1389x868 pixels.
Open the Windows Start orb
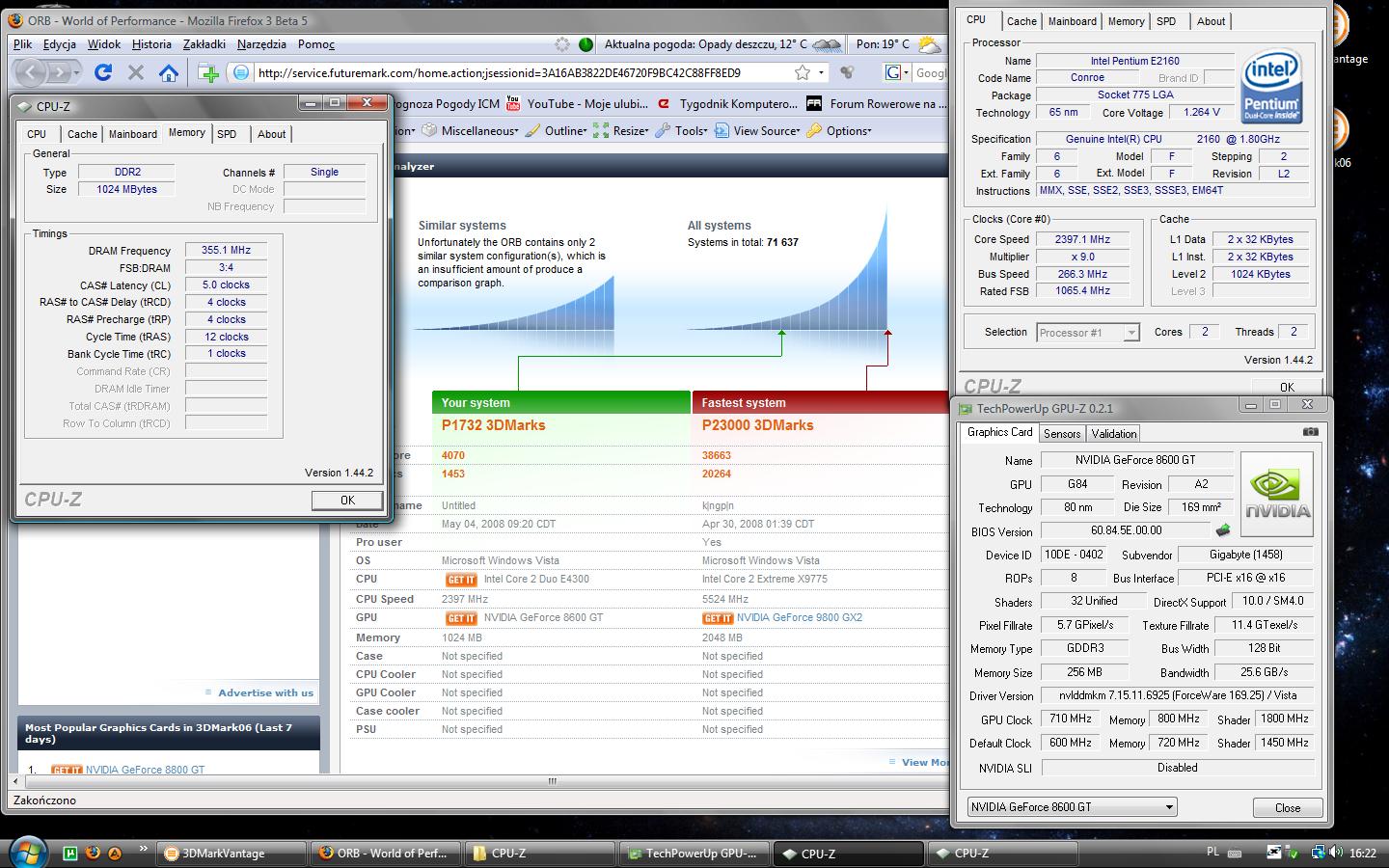pos(26,853)
